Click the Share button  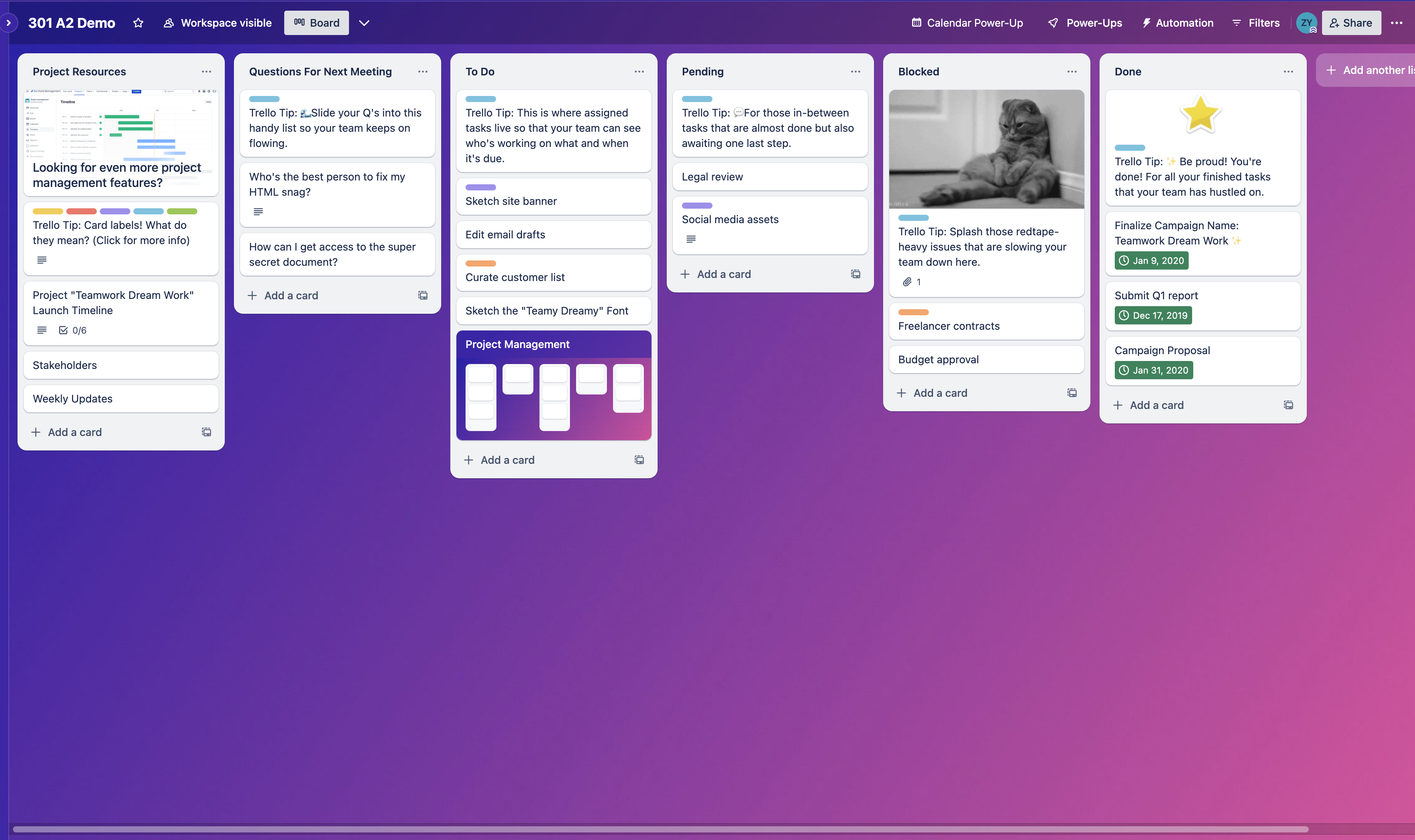pos(1351,22)
